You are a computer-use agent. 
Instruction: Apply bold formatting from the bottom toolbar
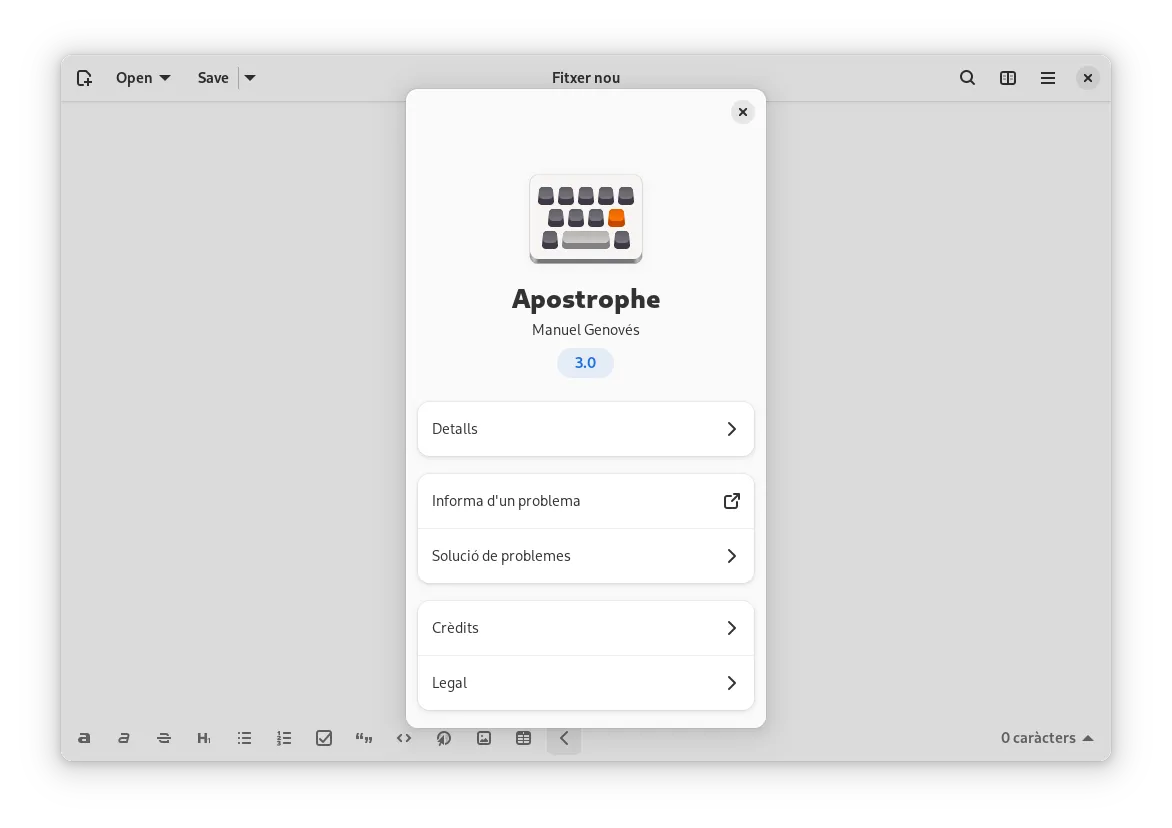point(84,738)
